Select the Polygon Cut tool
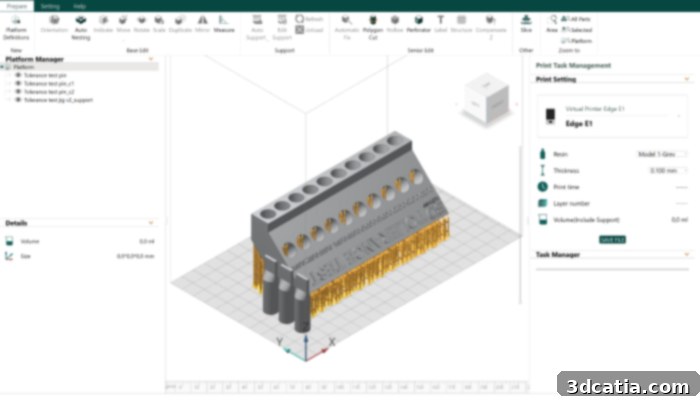The width and height of the screenshot is (700, 400). coord(373,27)
